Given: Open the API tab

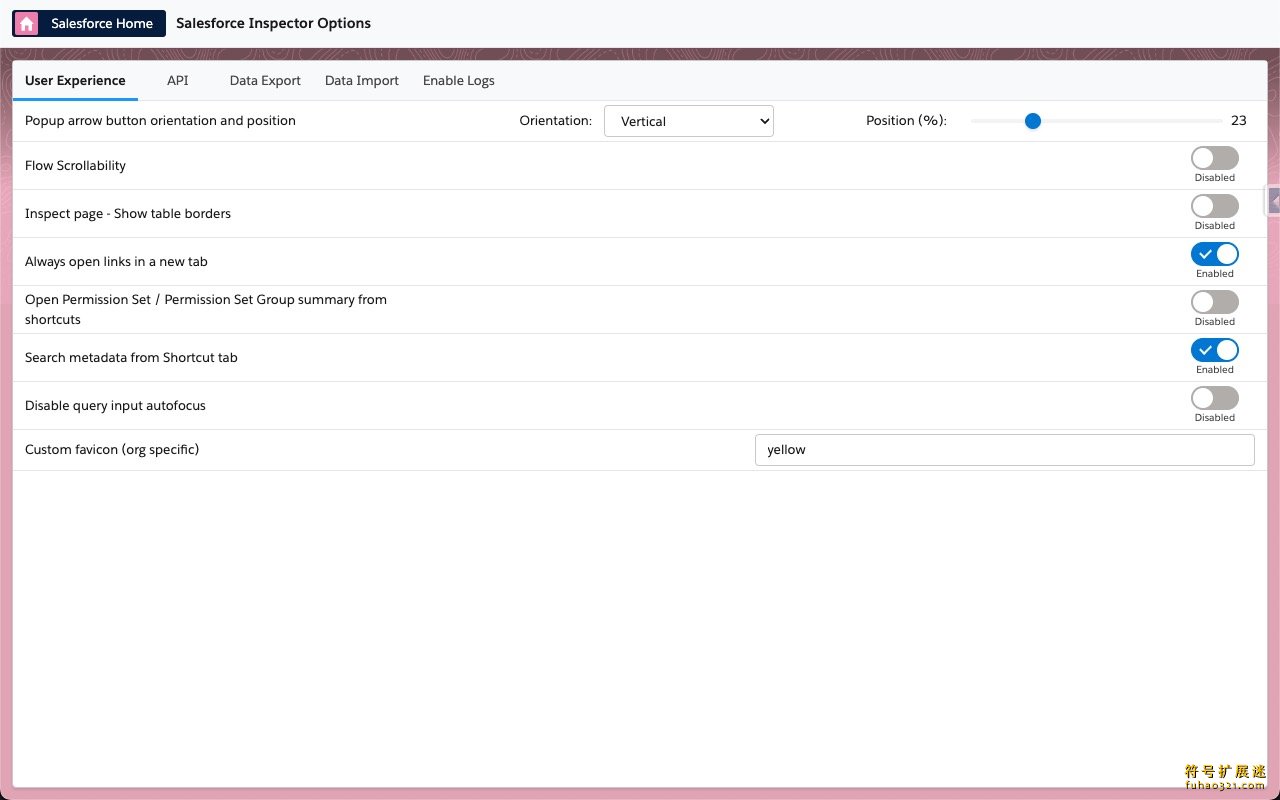Looking at the screenshot, I should 177,81.
